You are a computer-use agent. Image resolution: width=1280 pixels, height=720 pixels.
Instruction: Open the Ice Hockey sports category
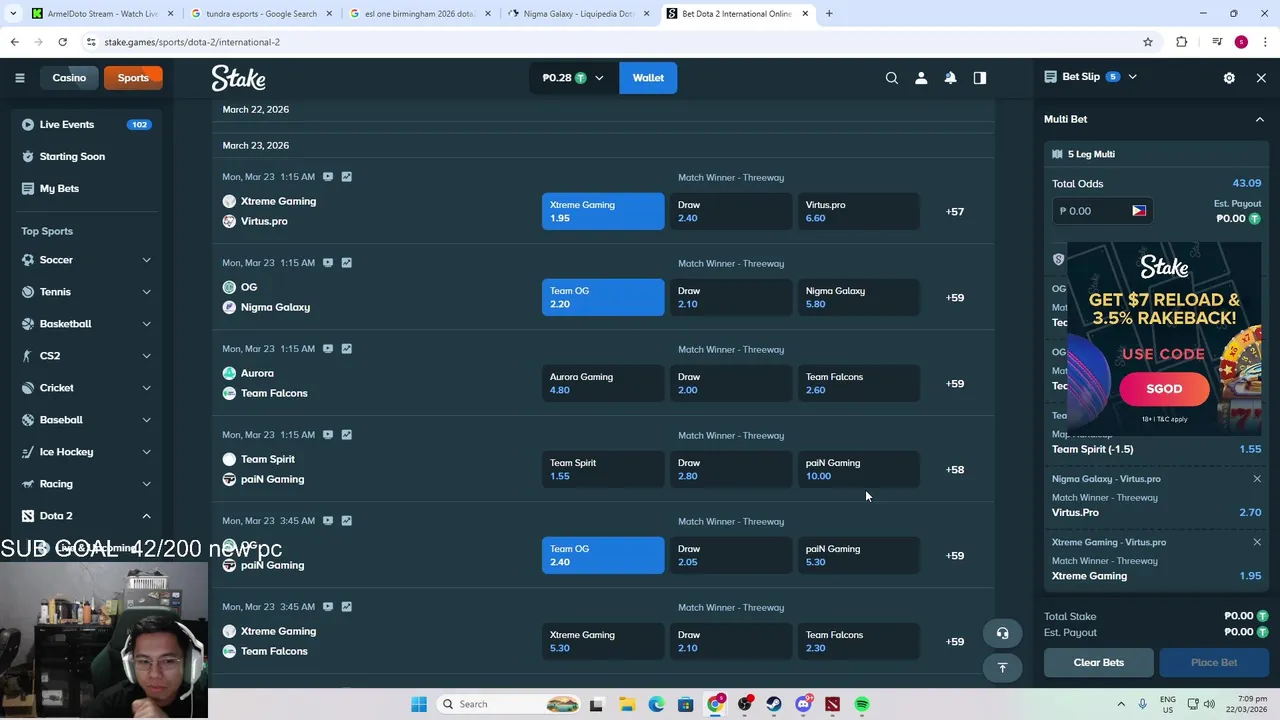point(86,452)
